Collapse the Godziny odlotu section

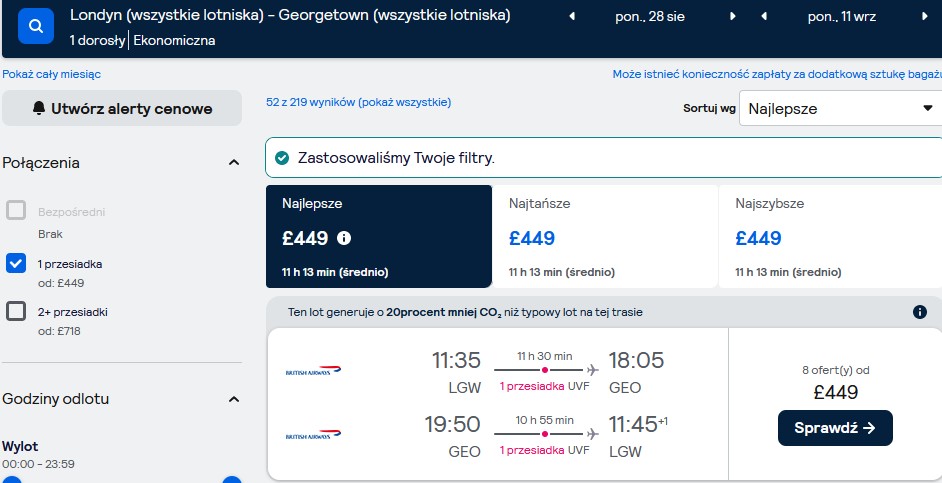coord(234,399)
